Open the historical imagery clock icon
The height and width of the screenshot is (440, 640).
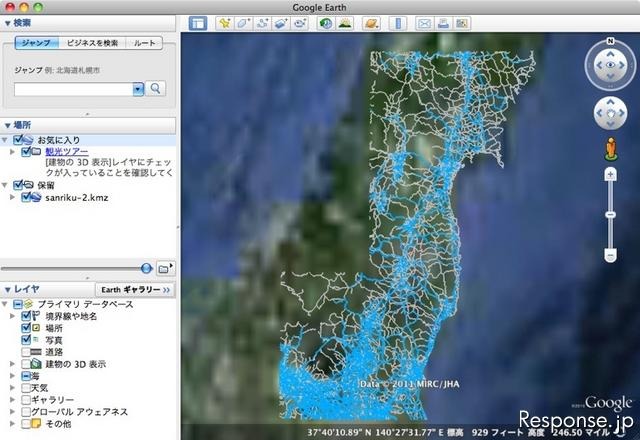[x=326, y=22]
